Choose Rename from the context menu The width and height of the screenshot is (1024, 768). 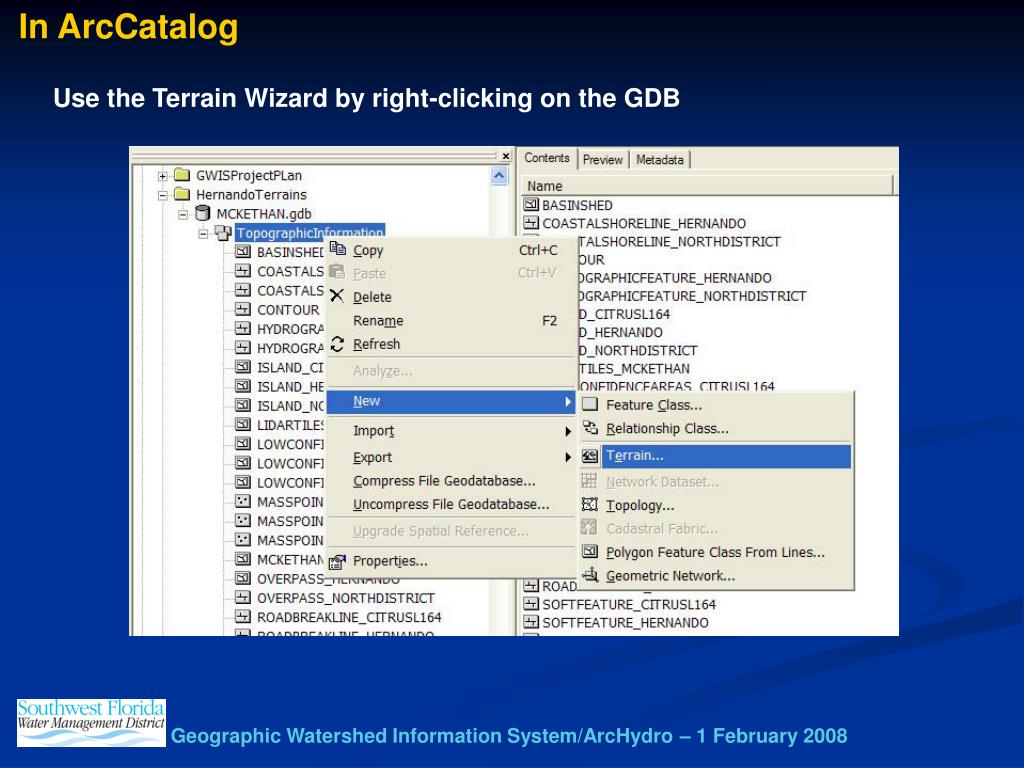(x=451, y=321)
